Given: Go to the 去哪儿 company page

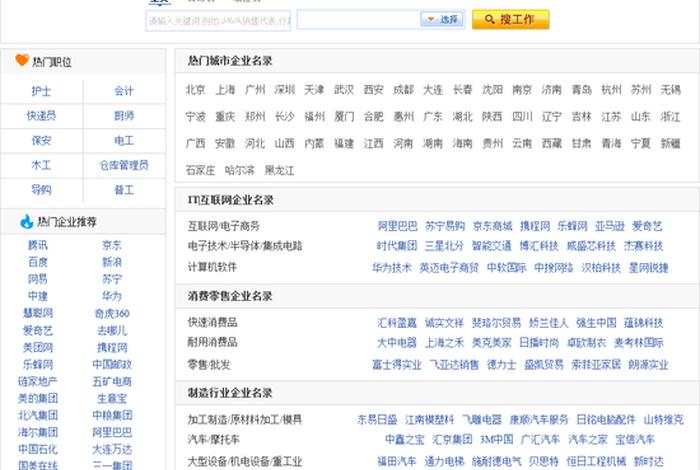Looking at the screenshot, I should pos(112,330).
